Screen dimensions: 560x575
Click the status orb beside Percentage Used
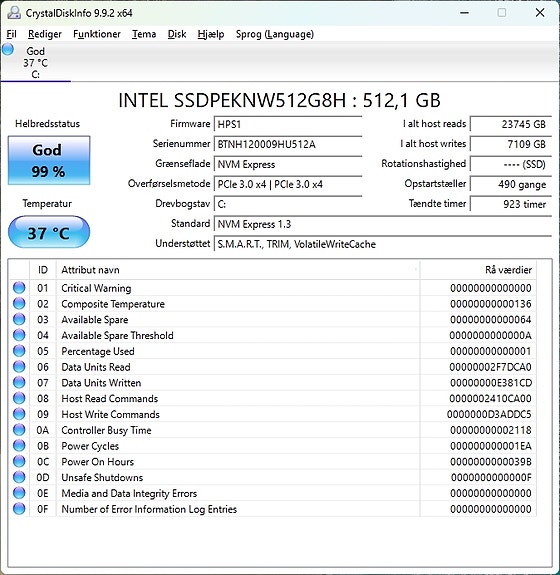click(x=19, y=351)
